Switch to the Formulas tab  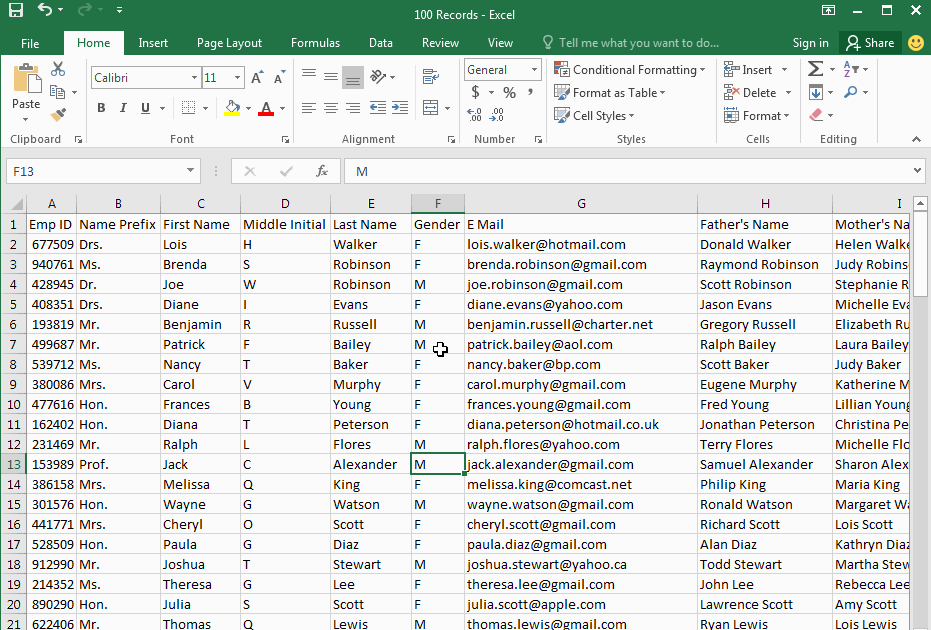(315, 43)
